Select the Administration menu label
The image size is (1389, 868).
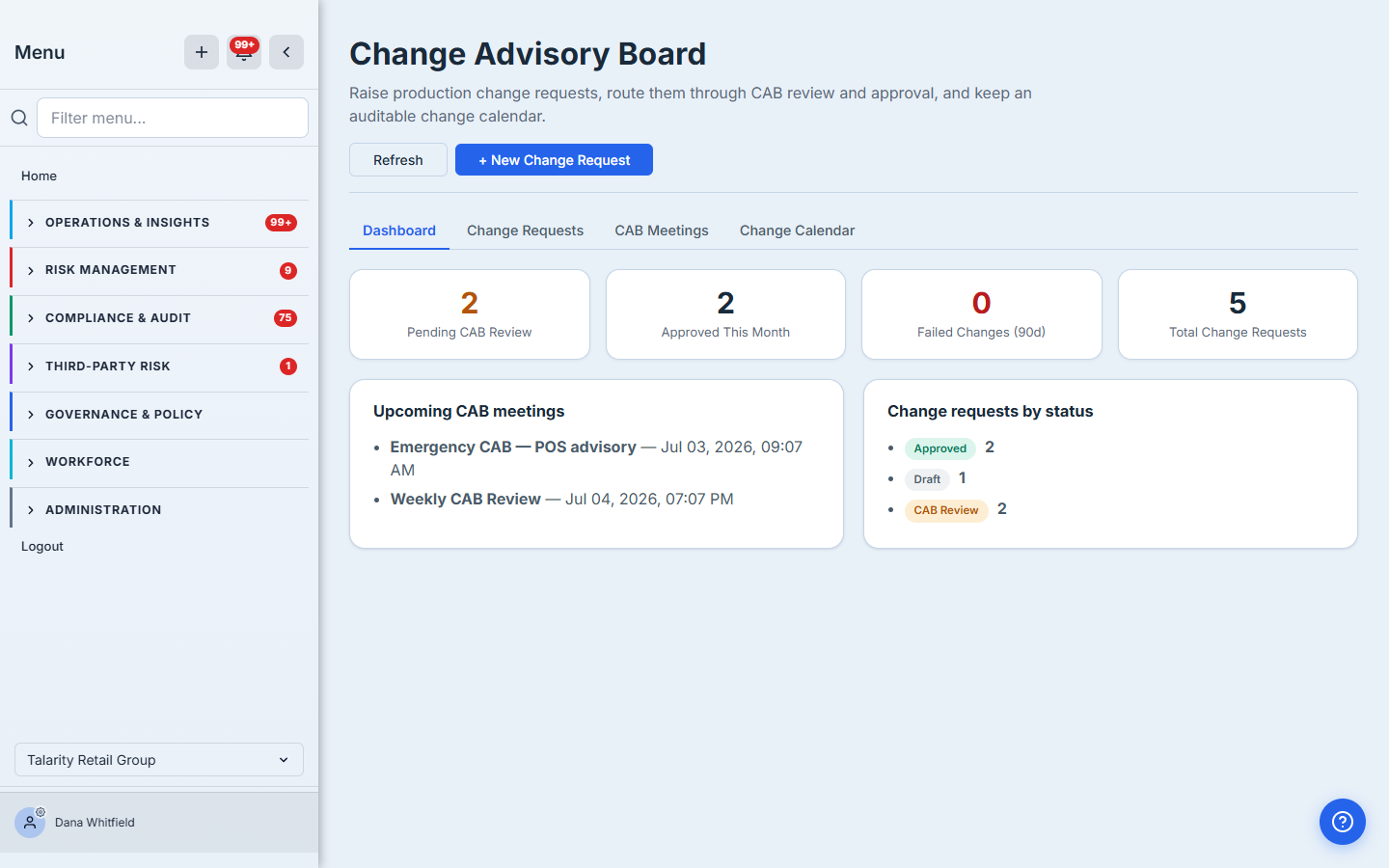click(103, 510)
